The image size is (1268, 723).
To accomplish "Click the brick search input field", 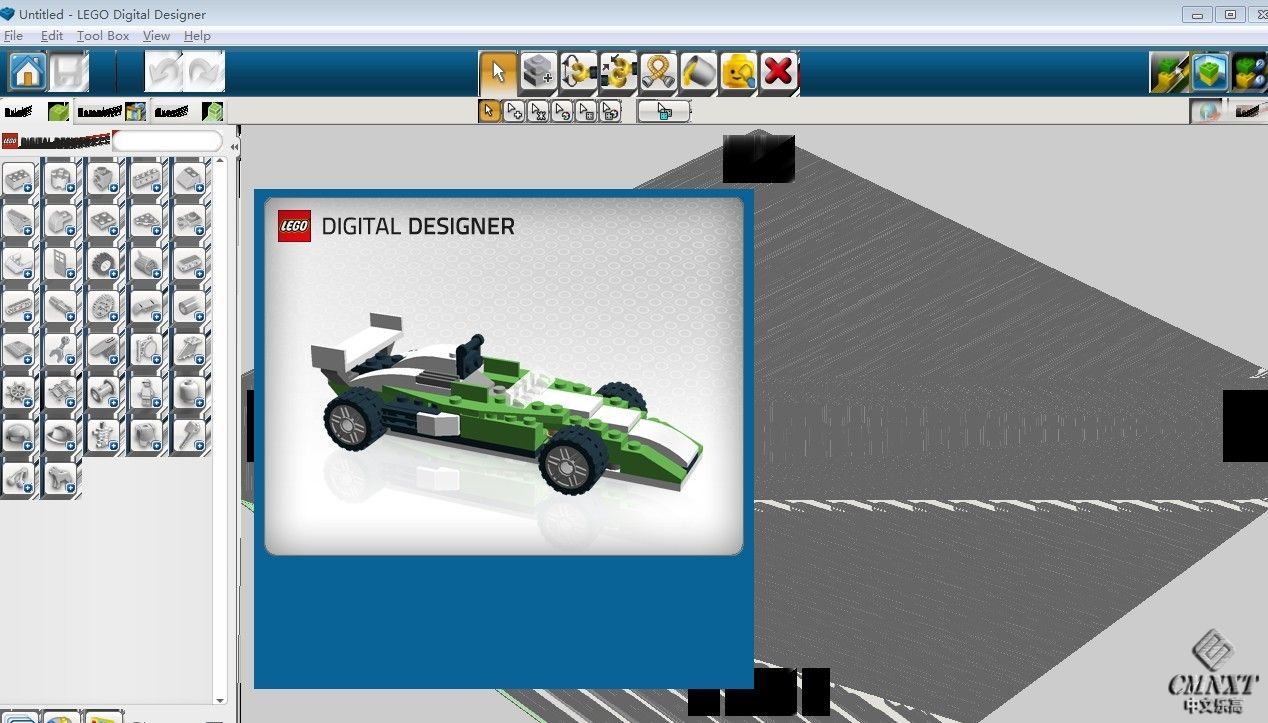I will click(x=167, y=141).
